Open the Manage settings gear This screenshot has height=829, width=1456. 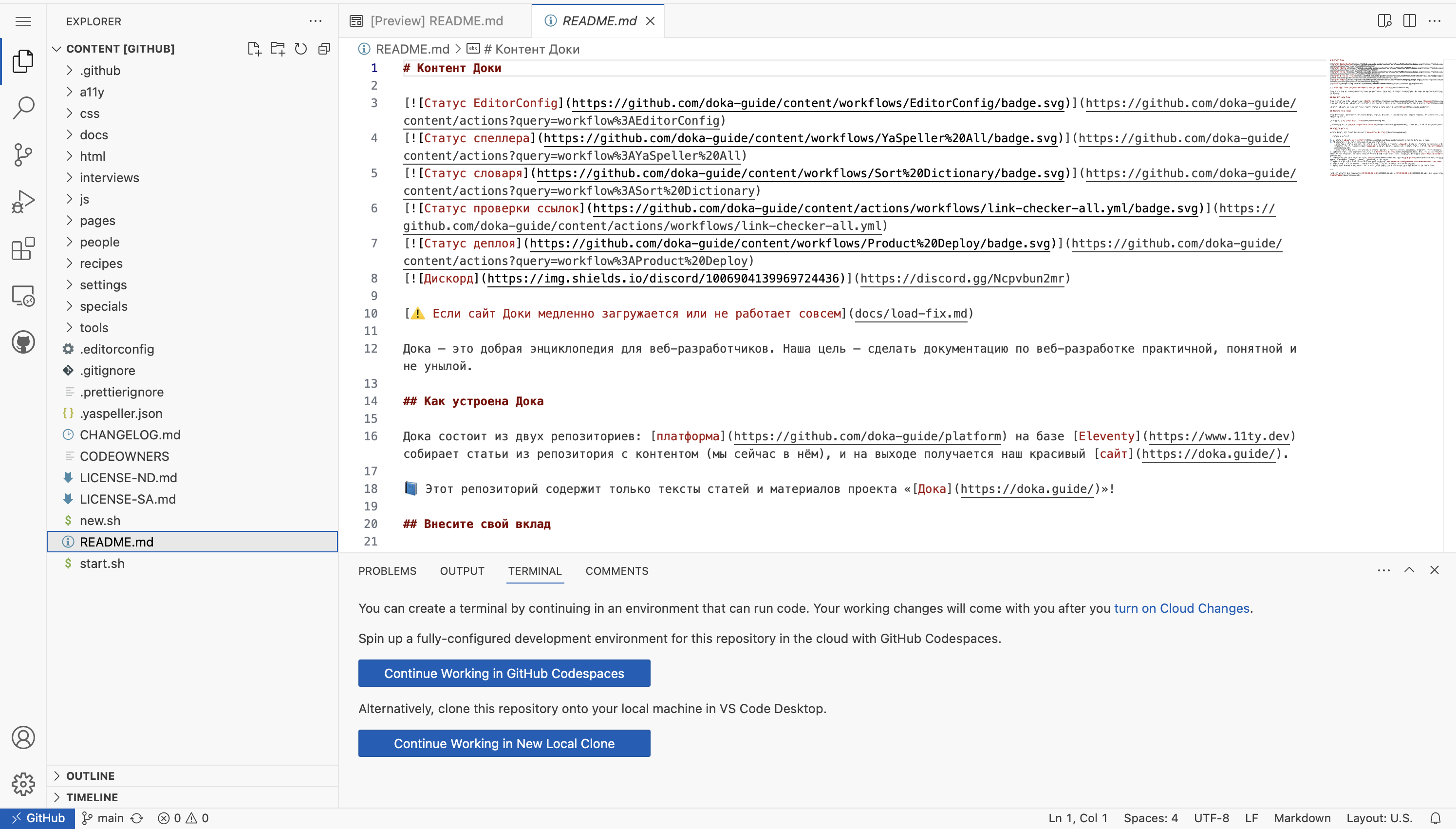[x=23, y=784]
